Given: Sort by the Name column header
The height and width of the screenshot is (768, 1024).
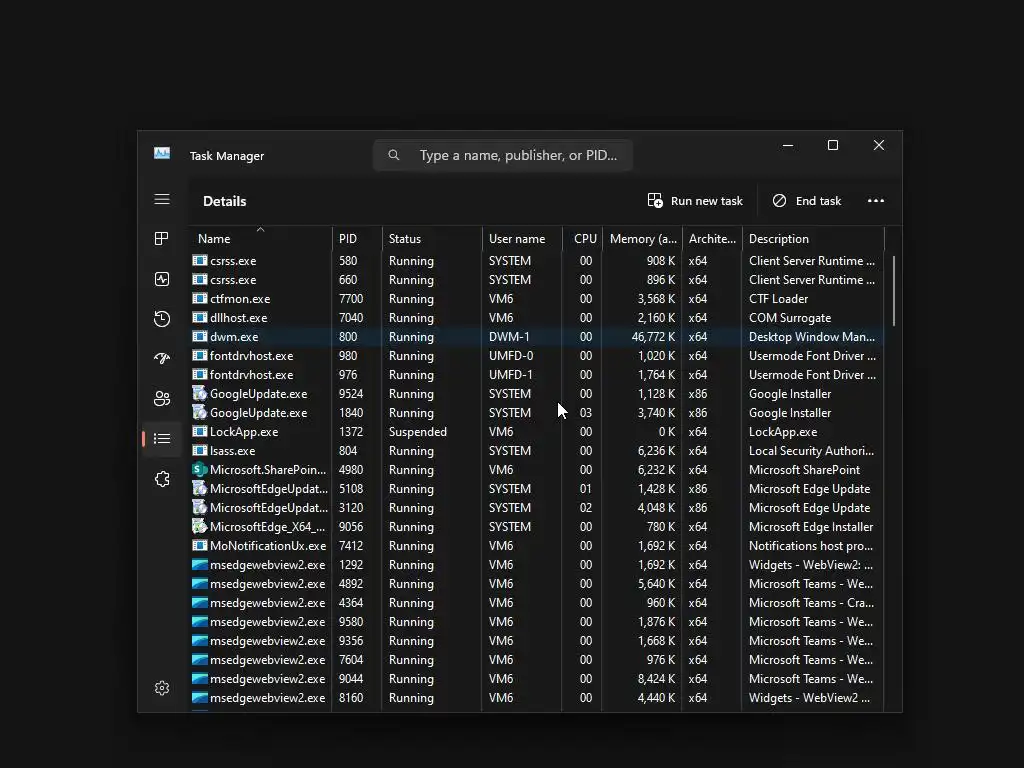Looking at the screenshot, I should pos(260,238).
